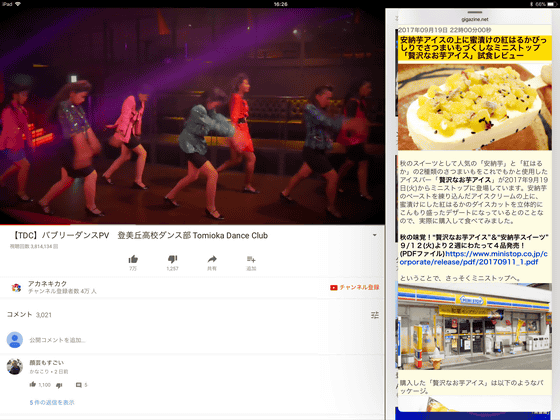Open the 贅沢なお芋アイス bold link in article
Viewport: 560px width, 420px height.
(x=466, y=180)
